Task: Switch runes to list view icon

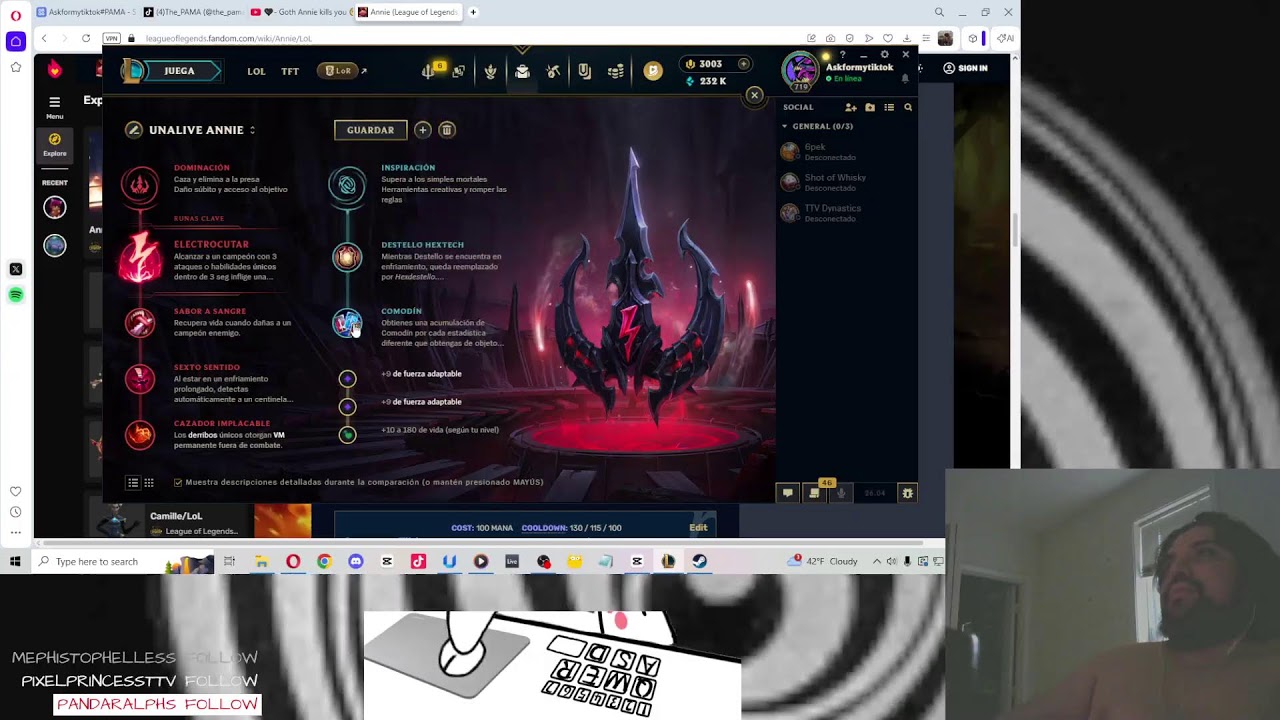Action: (132, 483)
